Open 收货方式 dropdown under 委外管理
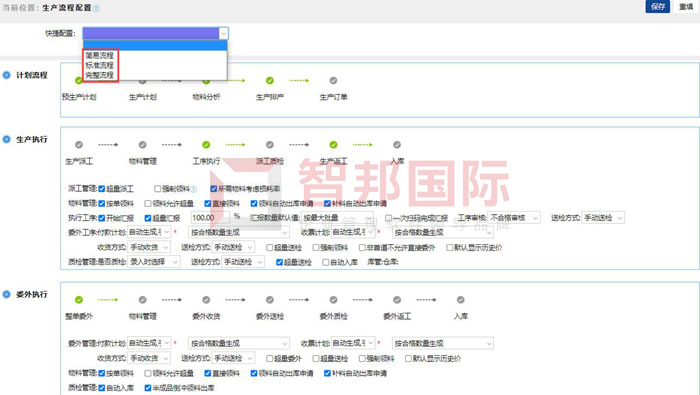700x395 pixels. pyautogui.click(x=149, y=358)
